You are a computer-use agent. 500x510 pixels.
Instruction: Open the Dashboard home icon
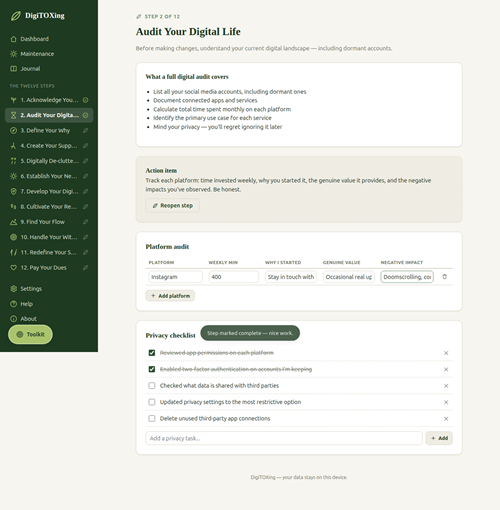pos(13,39)
